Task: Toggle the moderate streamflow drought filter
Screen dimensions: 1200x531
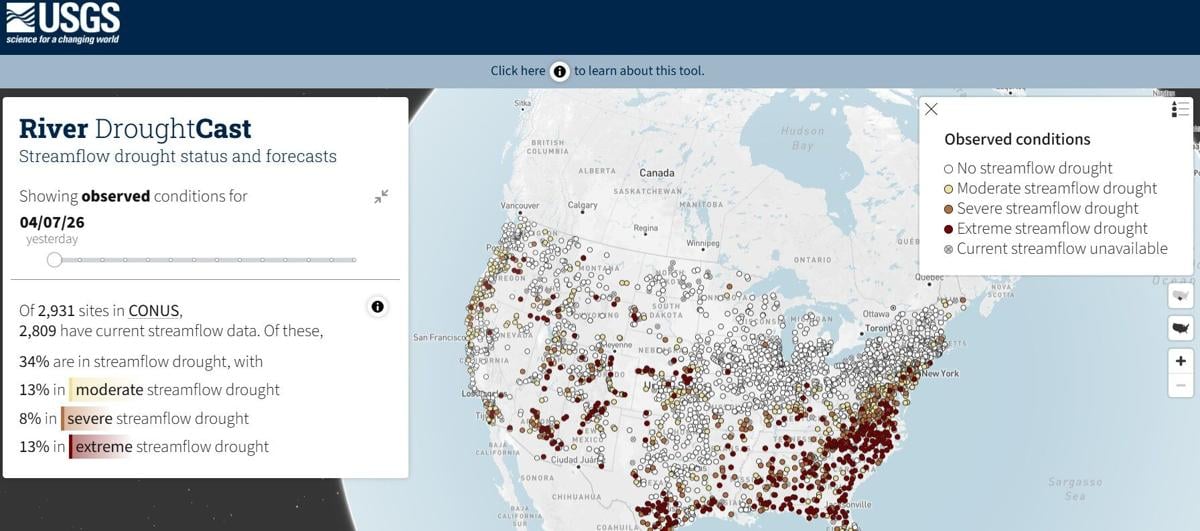Action: (x=109, y=390)
